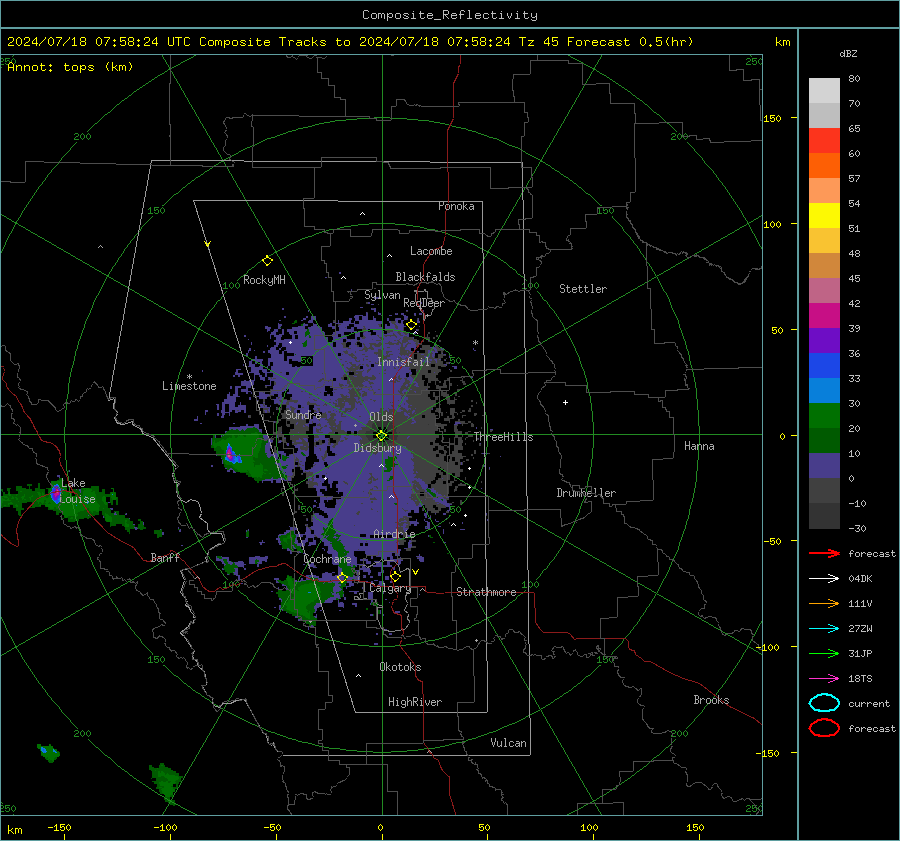Click the Brooks town label
The height and width of the screenshot is (841, 900).
point(711,700)
